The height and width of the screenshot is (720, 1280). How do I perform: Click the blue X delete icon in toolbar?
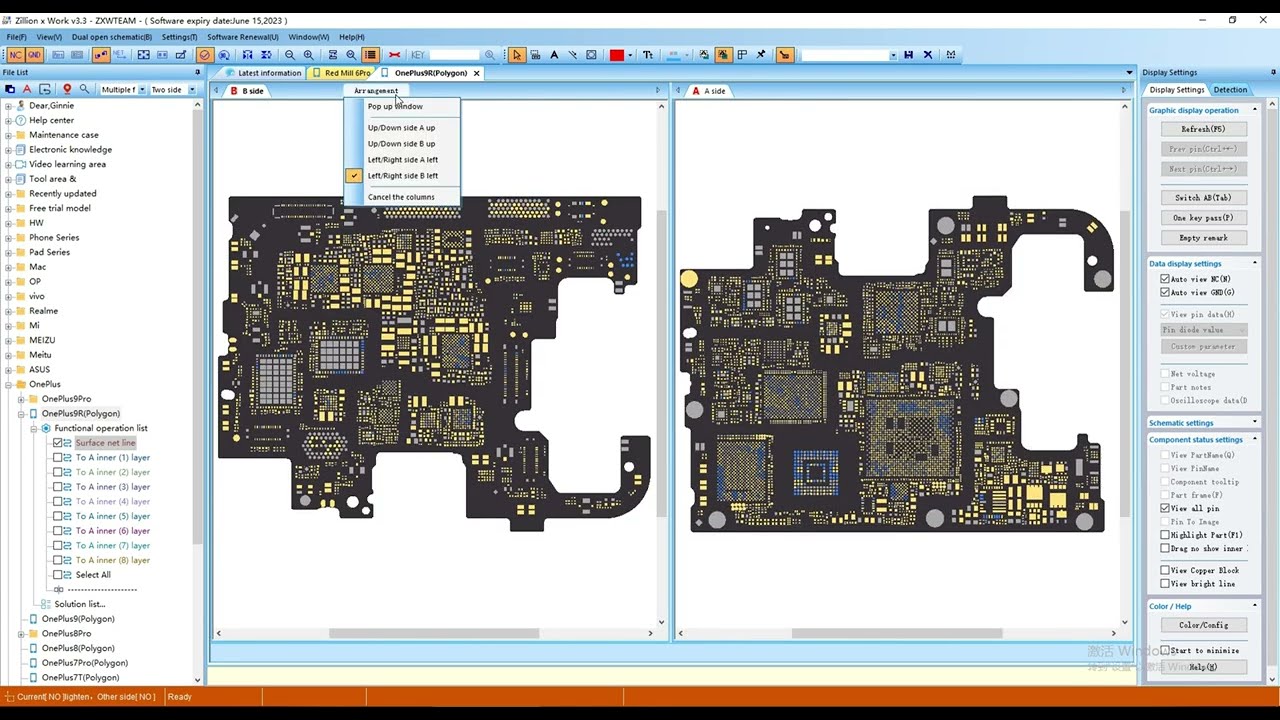[928, 55]
